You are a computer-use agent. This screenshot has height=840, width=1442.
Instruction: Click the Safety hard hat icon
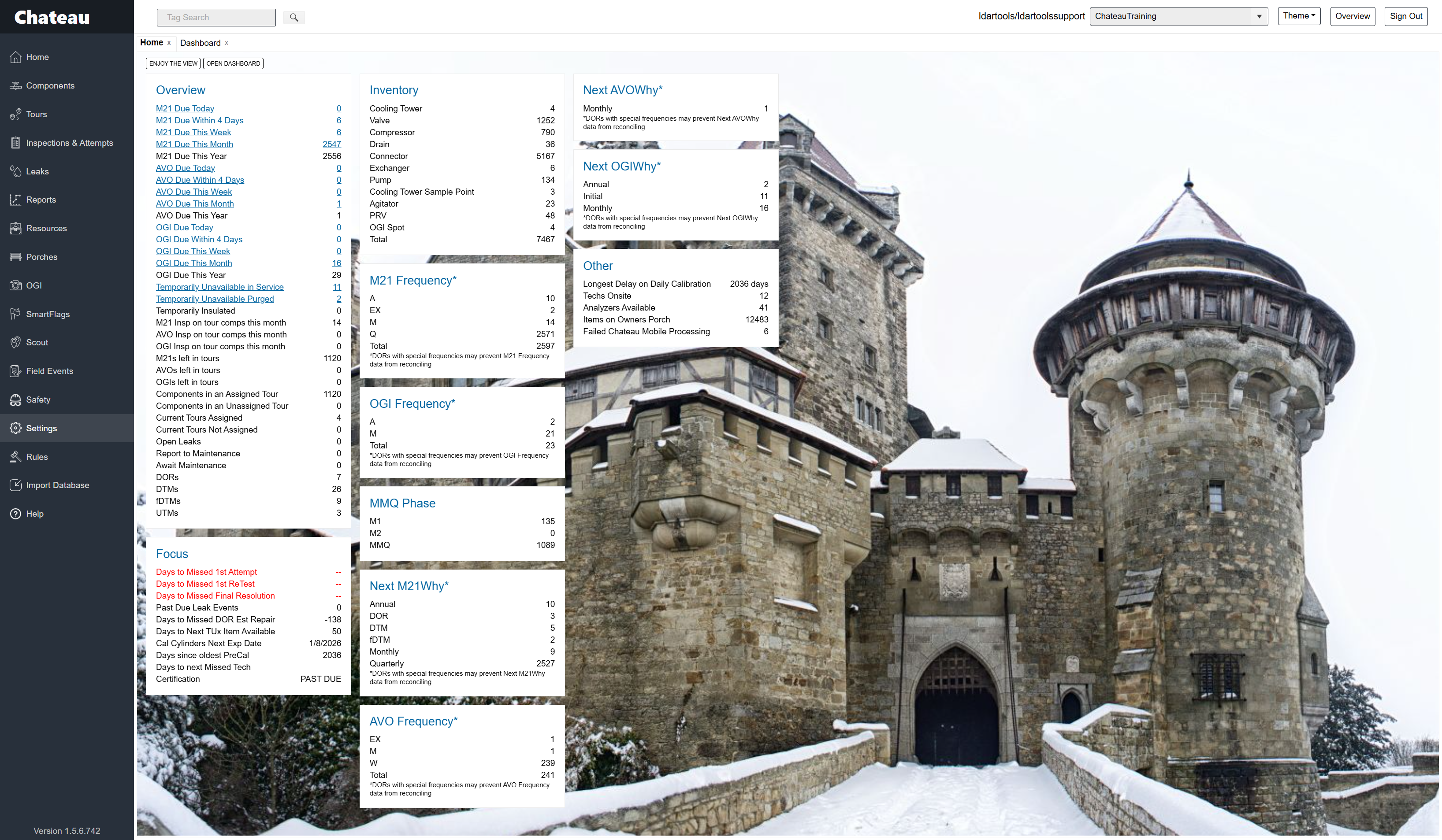(15, 400)
